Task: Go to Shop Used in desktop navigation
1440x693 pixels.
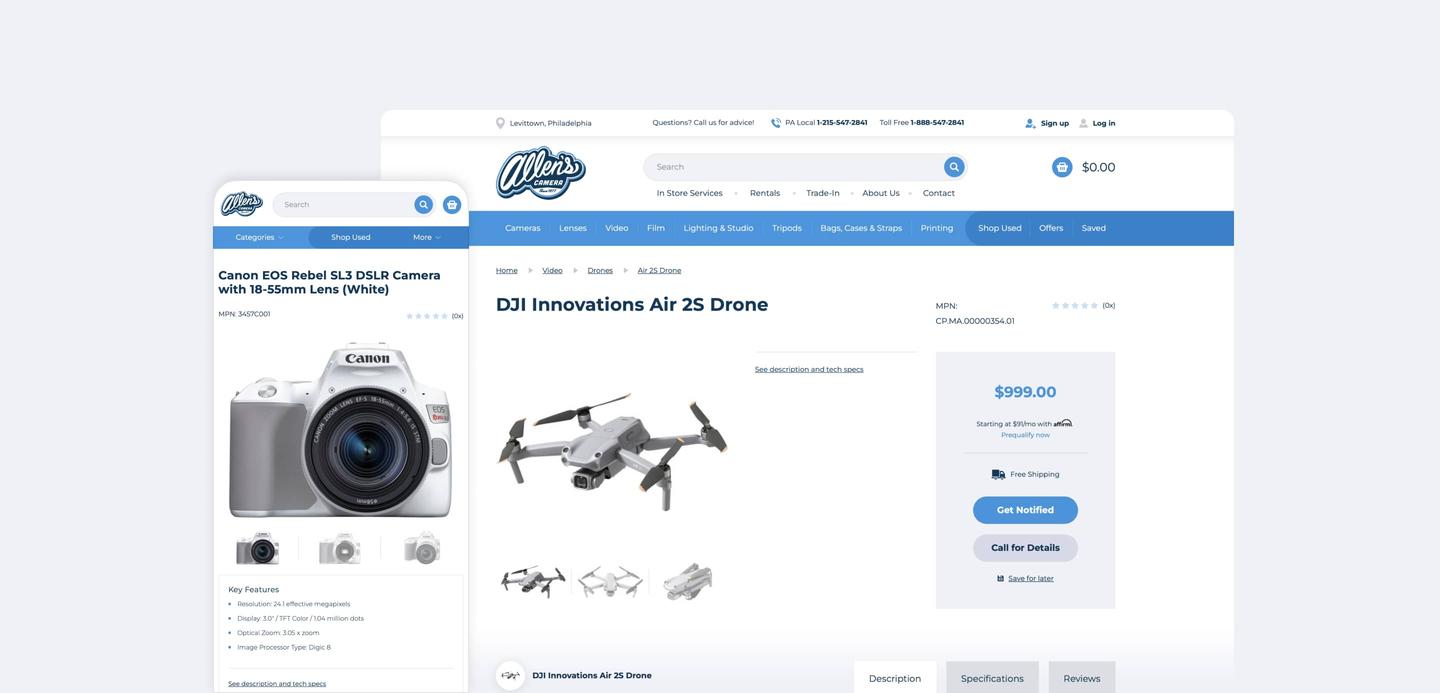Action: (1000, 228)
